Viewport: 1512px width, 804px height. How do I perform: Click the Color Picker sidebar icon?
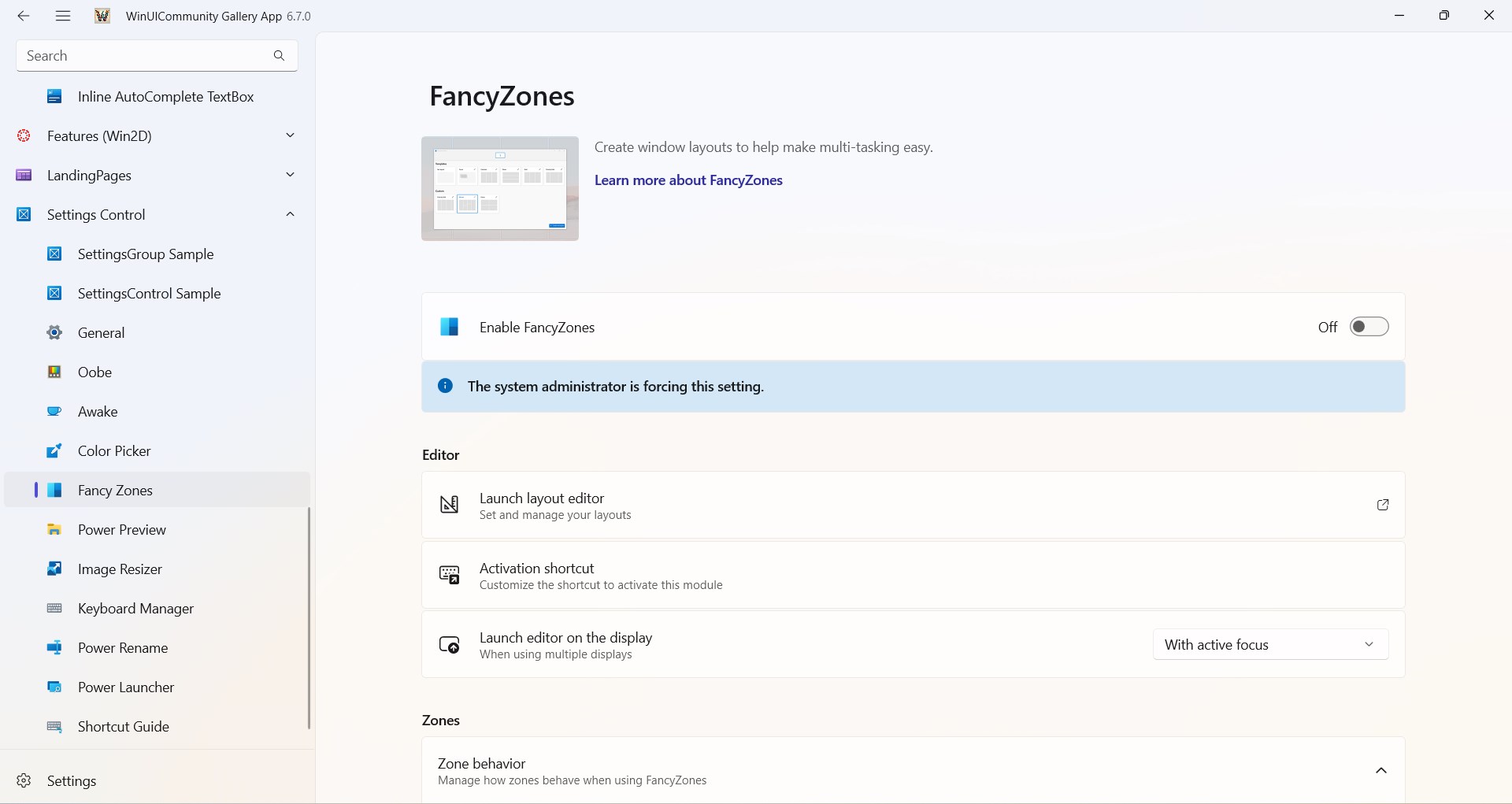point(54,451)
